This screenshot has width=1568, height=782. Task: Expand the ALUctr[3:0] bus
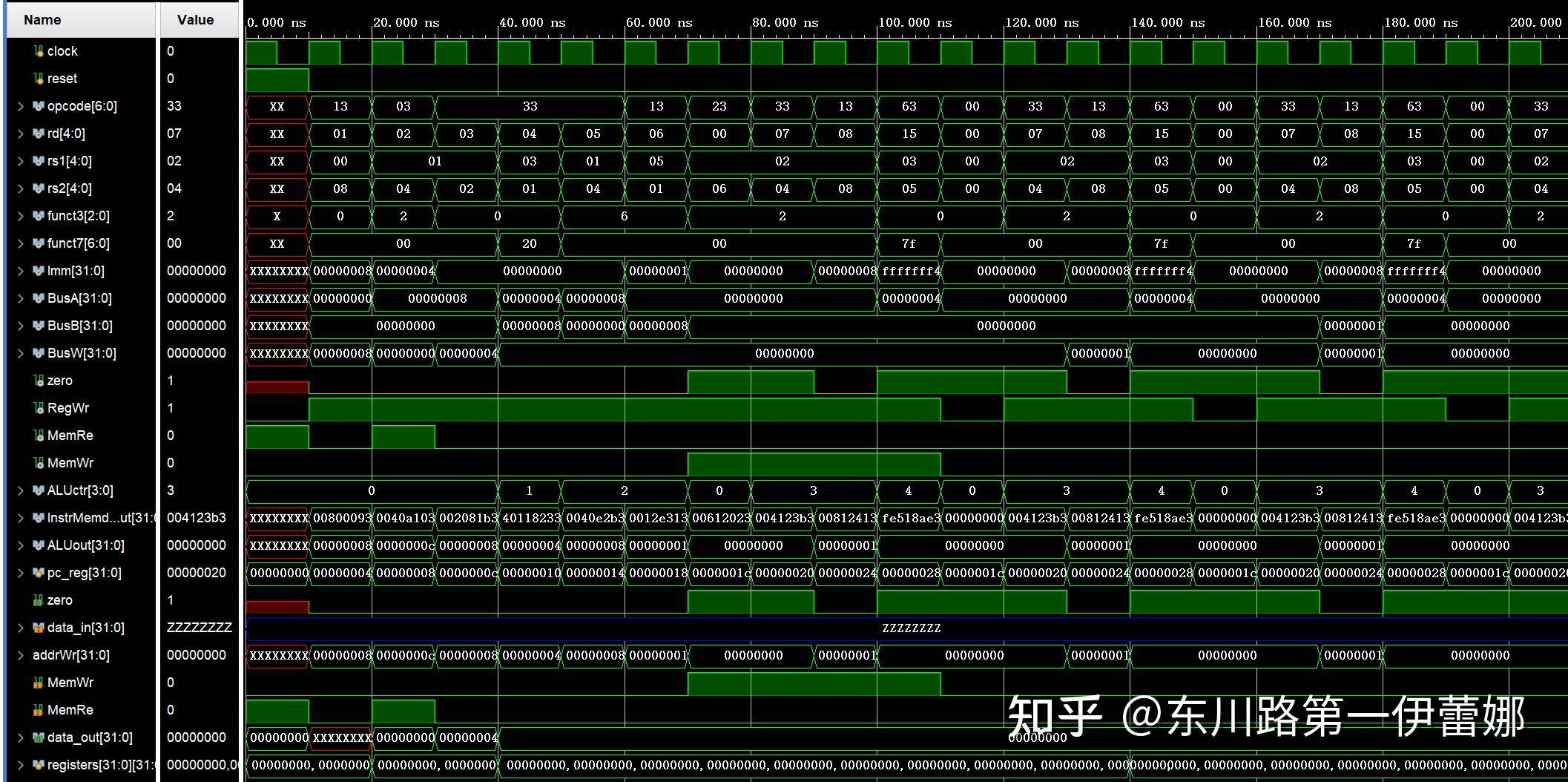coord(21,490)
